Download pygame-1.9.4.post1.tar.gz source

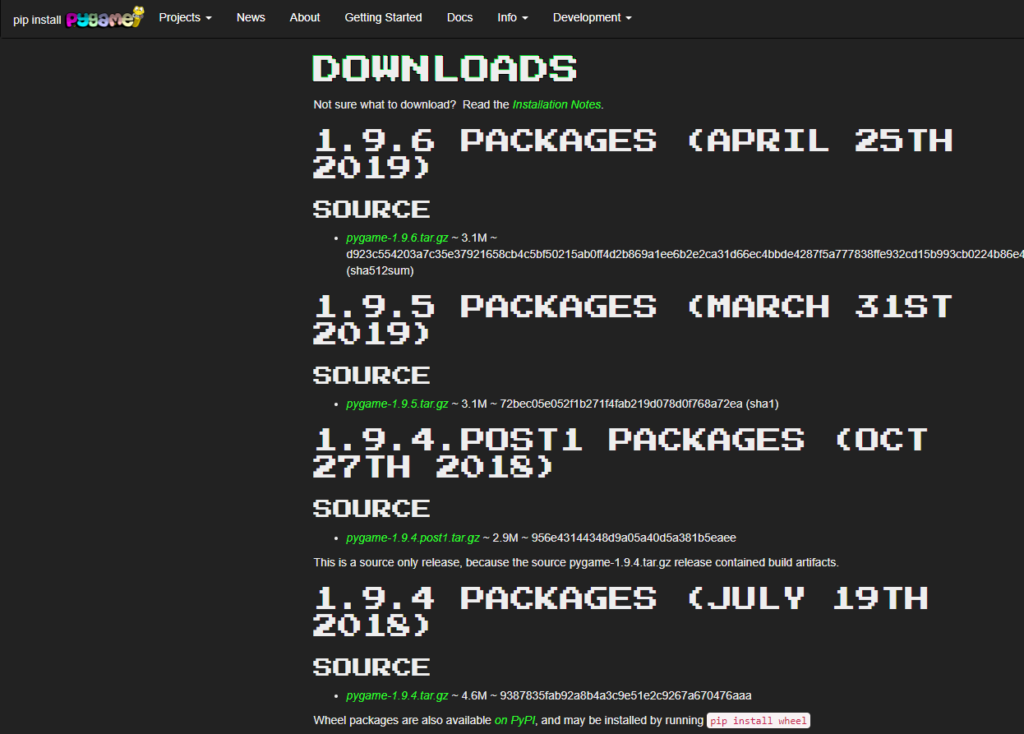pyautogui.click(x=413, y=537)
